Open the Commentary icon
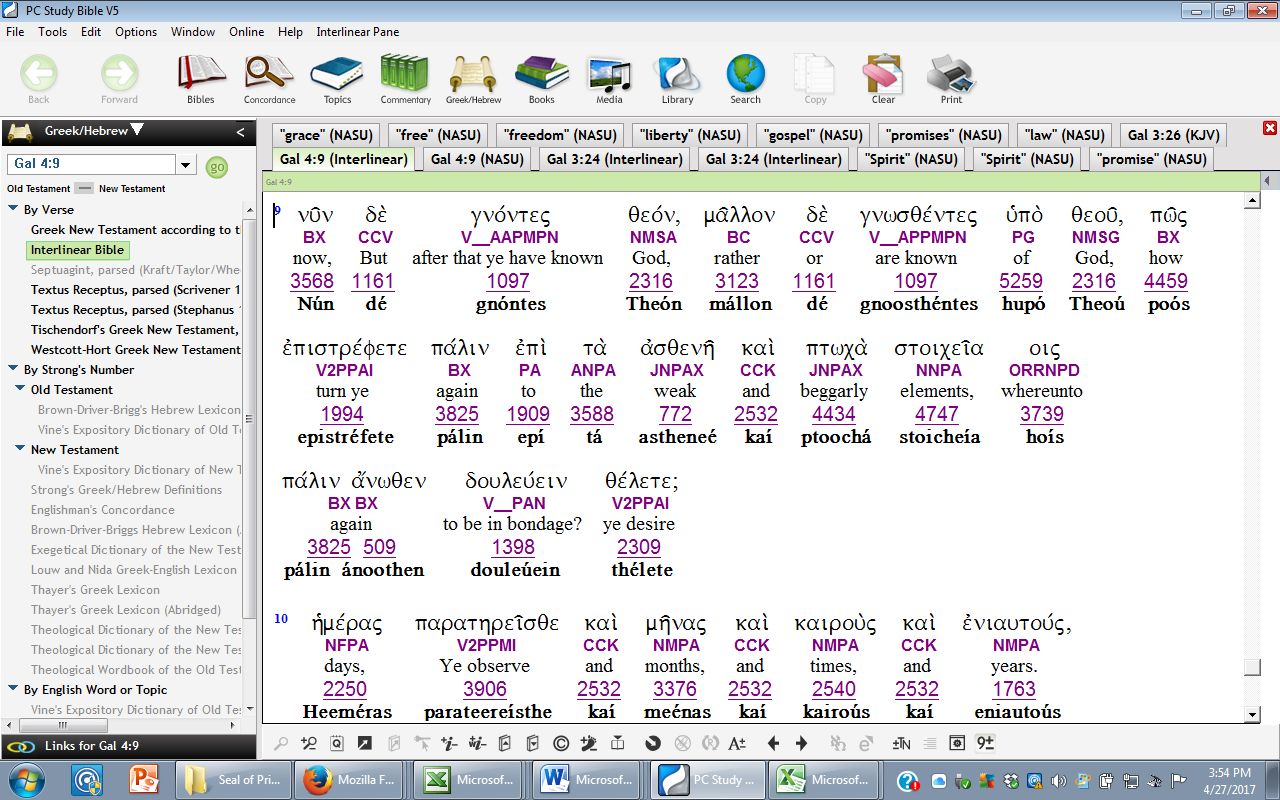This screenshot has height=800, width=1280. click(x=405, y=78)
